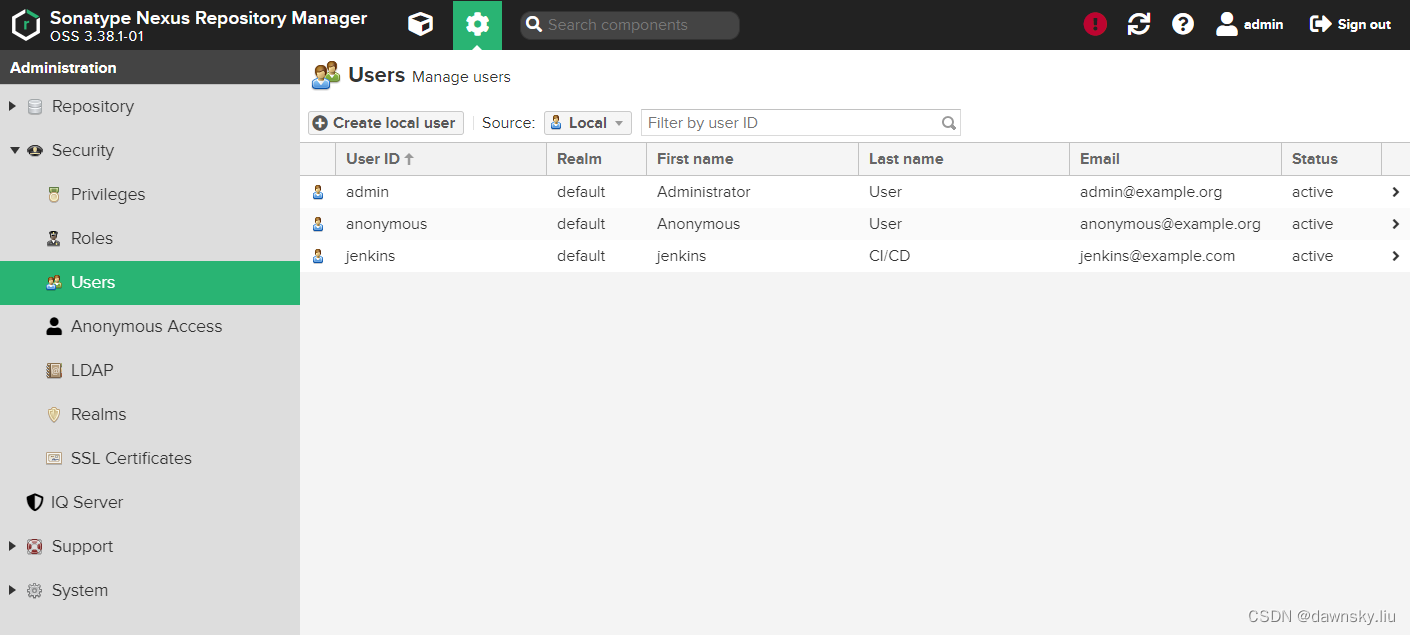The width and height of the screenshot is (1410, 635).
Task: Click the Refresh icon in header
Action: [x=1139, y=24]
